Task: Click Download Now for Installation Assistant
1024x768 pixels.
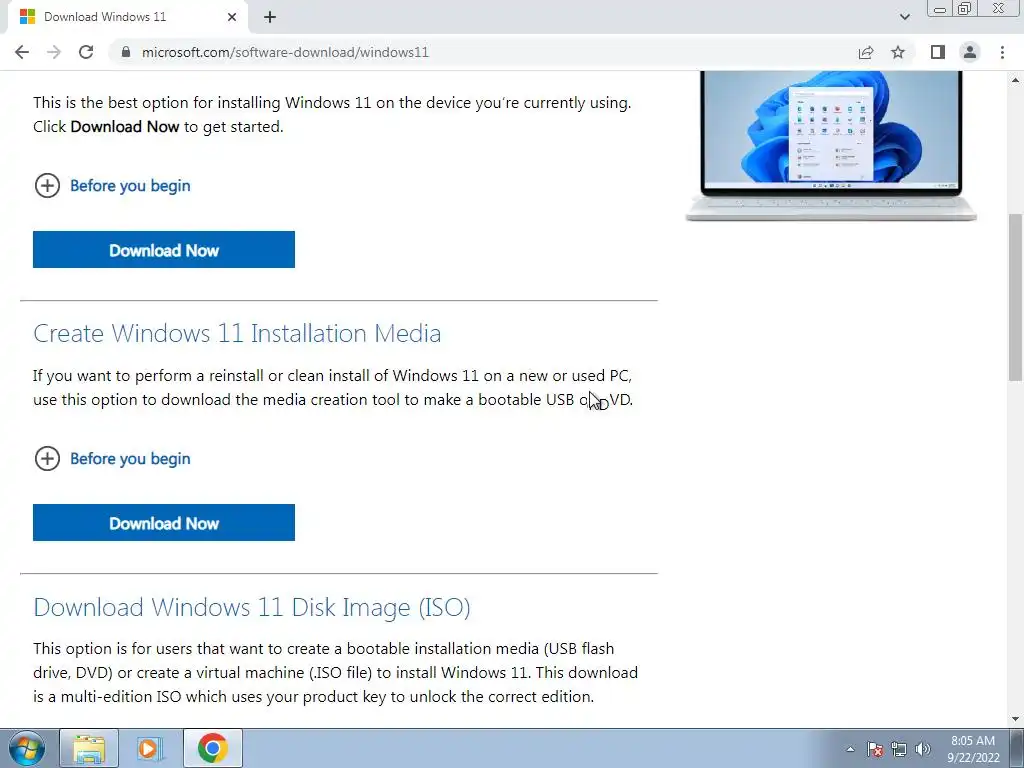Action: click(164, 249)
